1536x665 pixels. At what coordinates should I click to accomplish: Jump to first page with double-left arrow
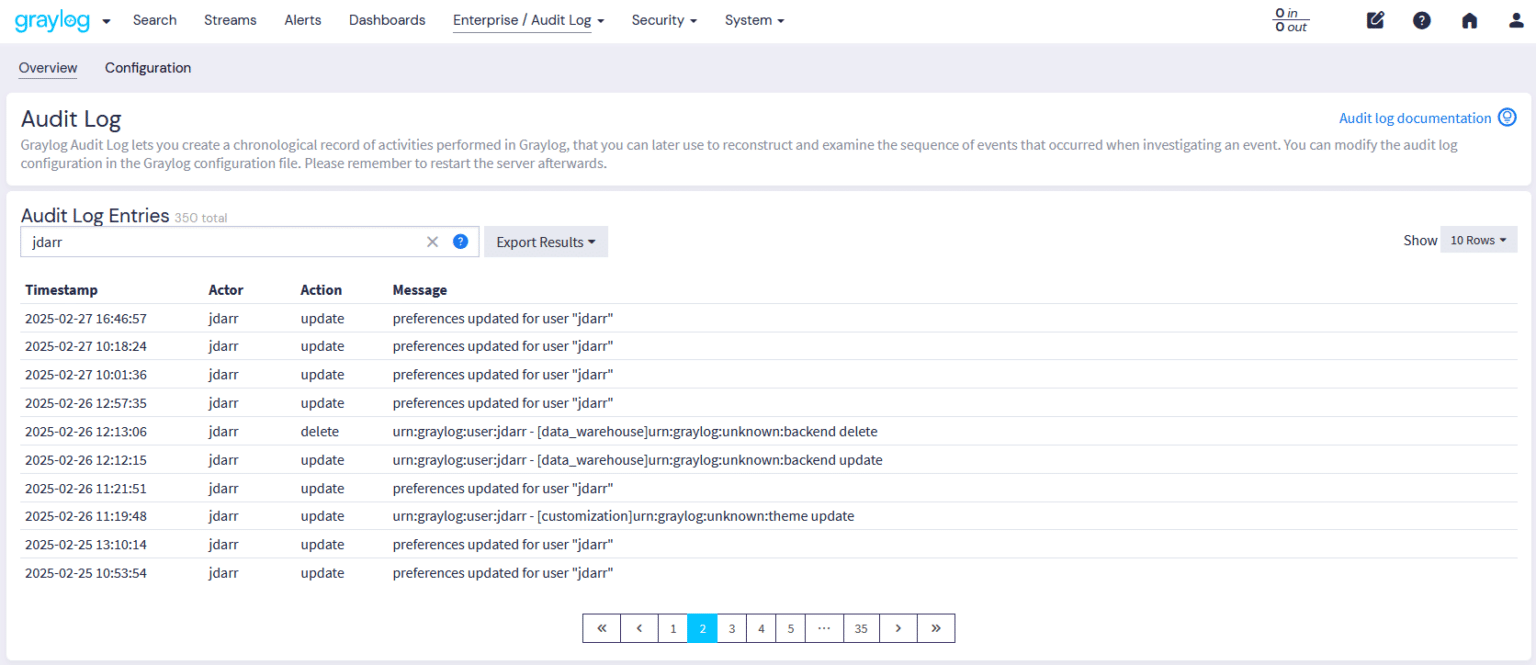(x=601, y=627)
